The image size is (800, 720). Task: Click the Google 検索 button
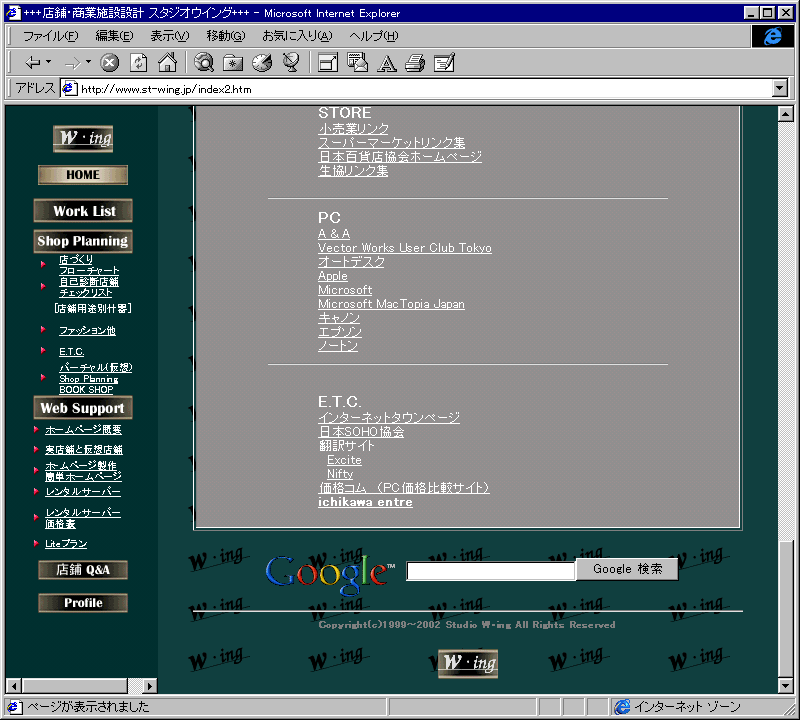[x=628, y=569]
